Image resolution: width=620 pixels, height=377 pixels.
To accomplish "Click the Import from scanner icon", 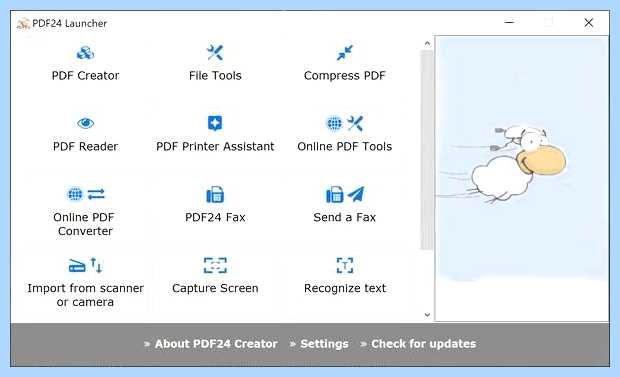I will click(85, 265).
